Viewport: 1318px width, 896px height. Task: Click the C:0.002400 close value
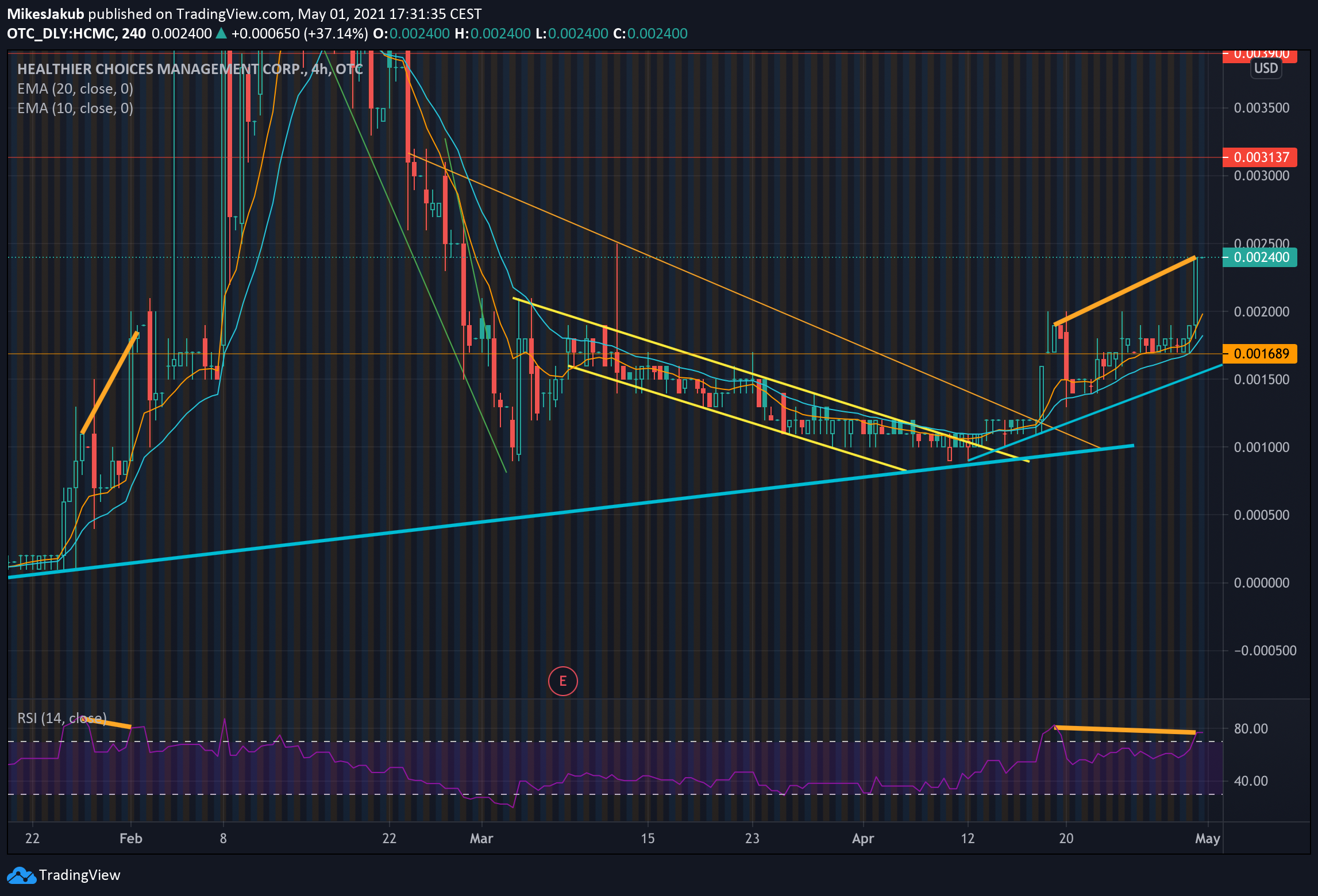point(650,33)
